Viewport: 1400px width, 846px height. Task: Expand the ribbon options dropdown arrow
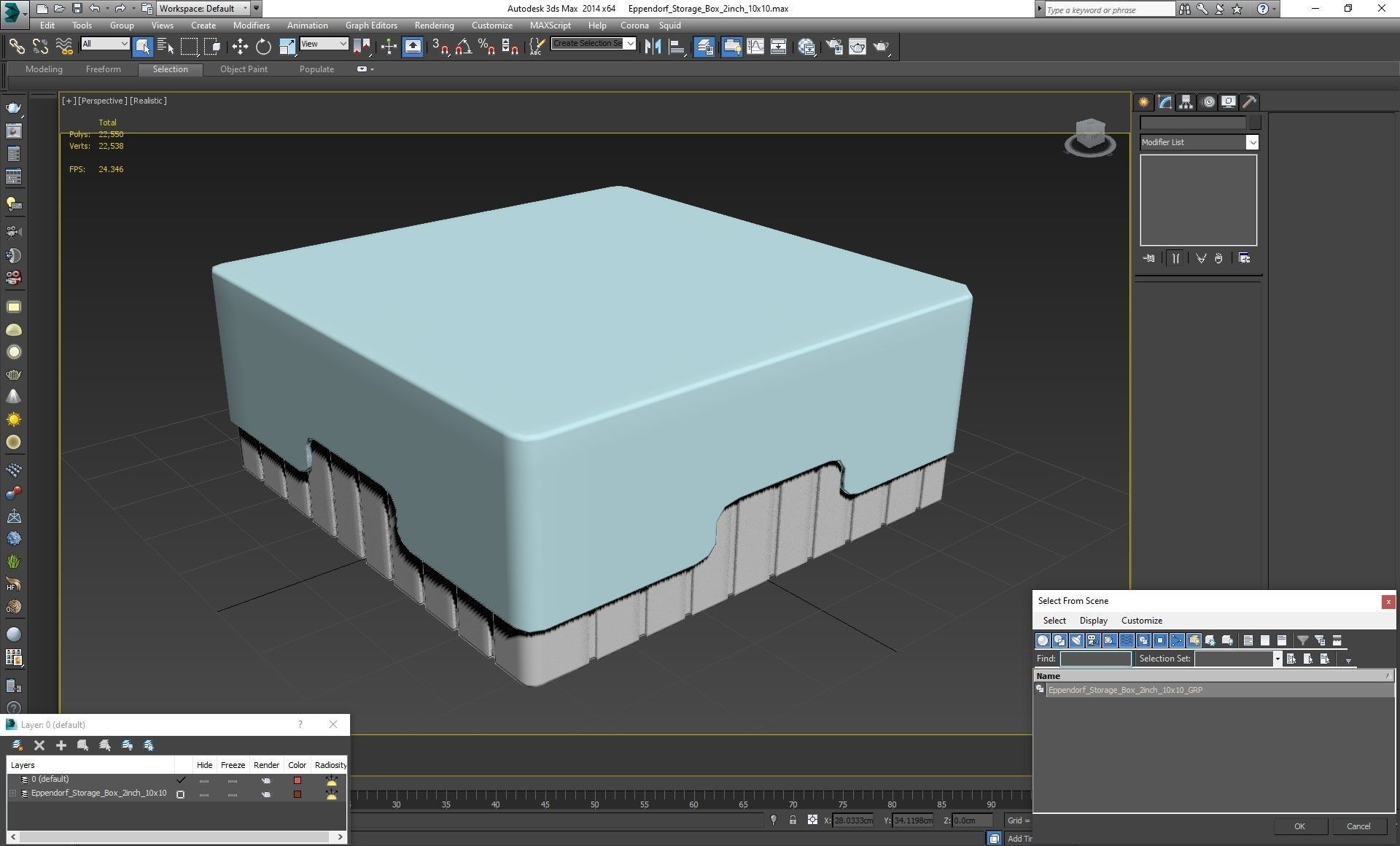point(373,69)
